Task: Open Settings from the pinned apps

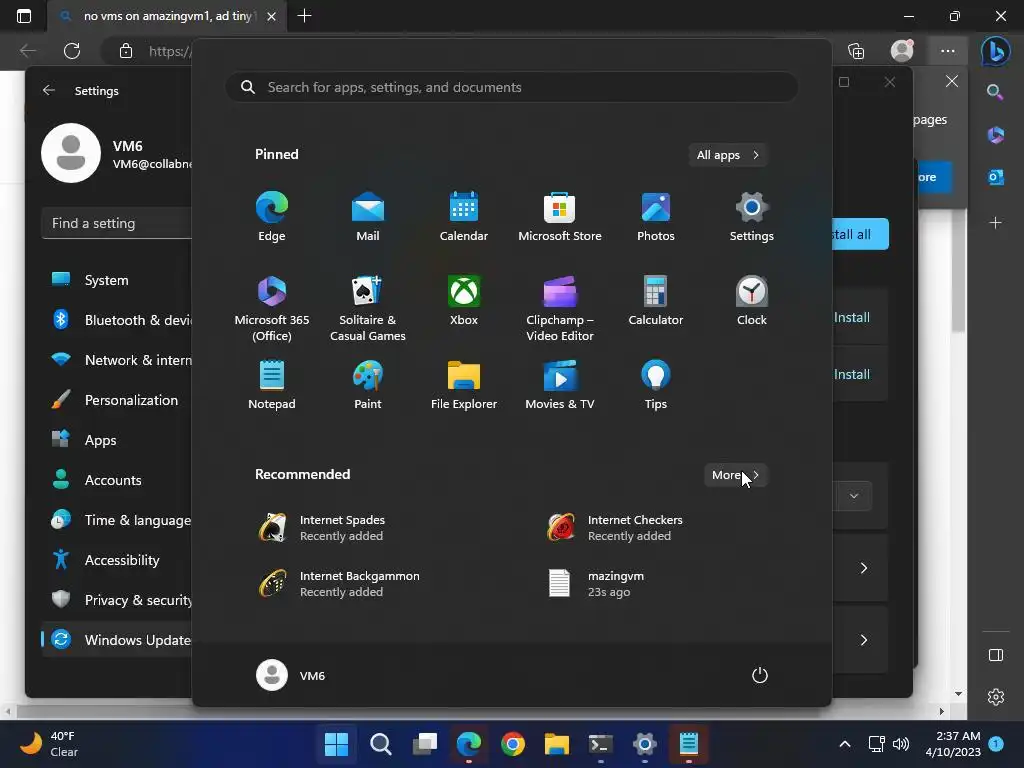Action: point(752,217)
